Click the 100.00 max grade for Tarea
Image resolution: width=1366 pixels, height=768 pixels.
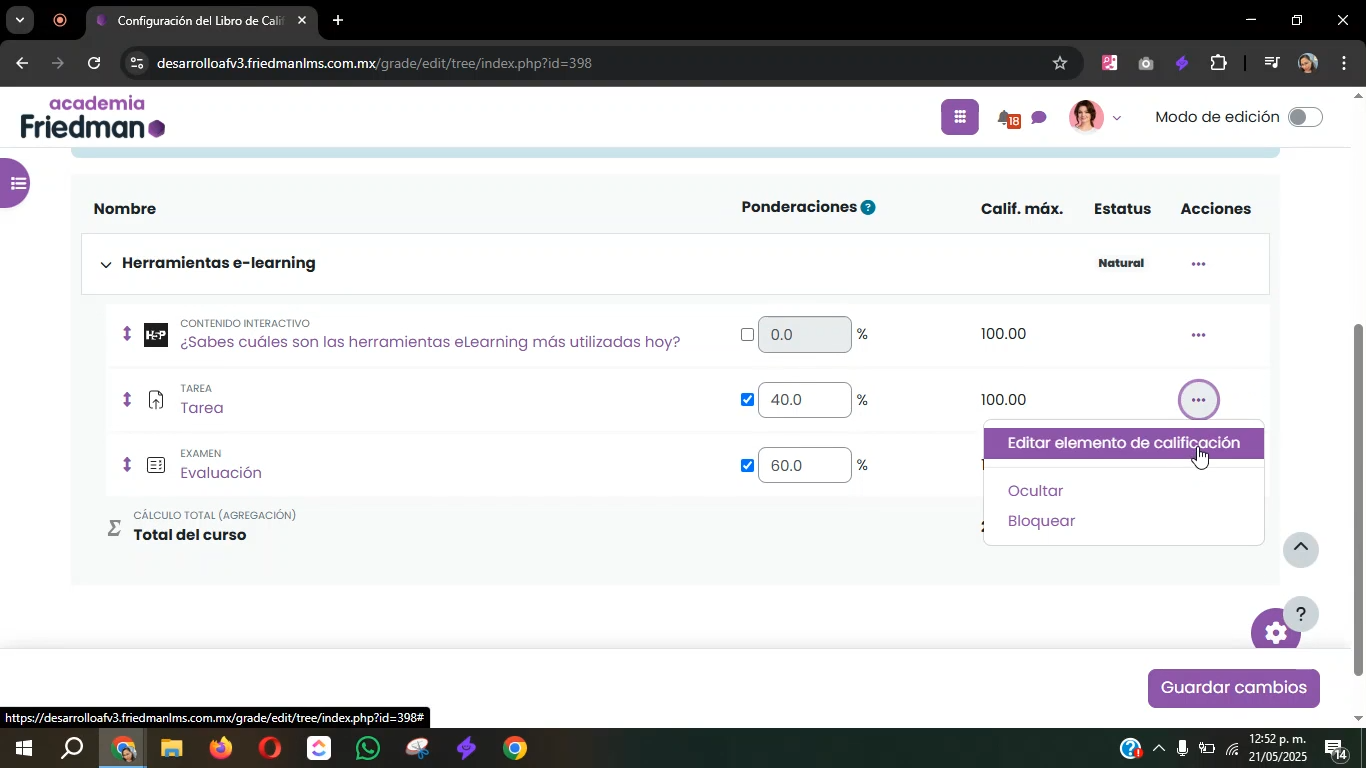click(x=1003, y=400)
